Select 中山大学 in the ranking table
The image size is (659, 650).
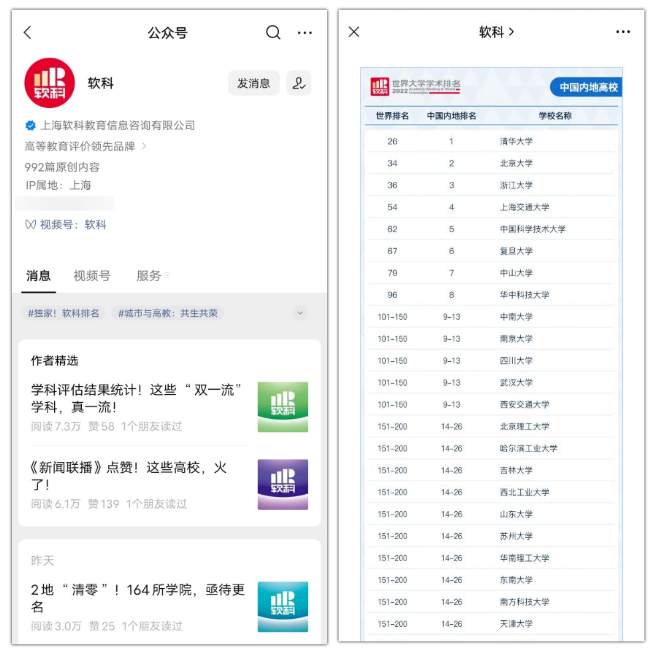tap(516, 273)
